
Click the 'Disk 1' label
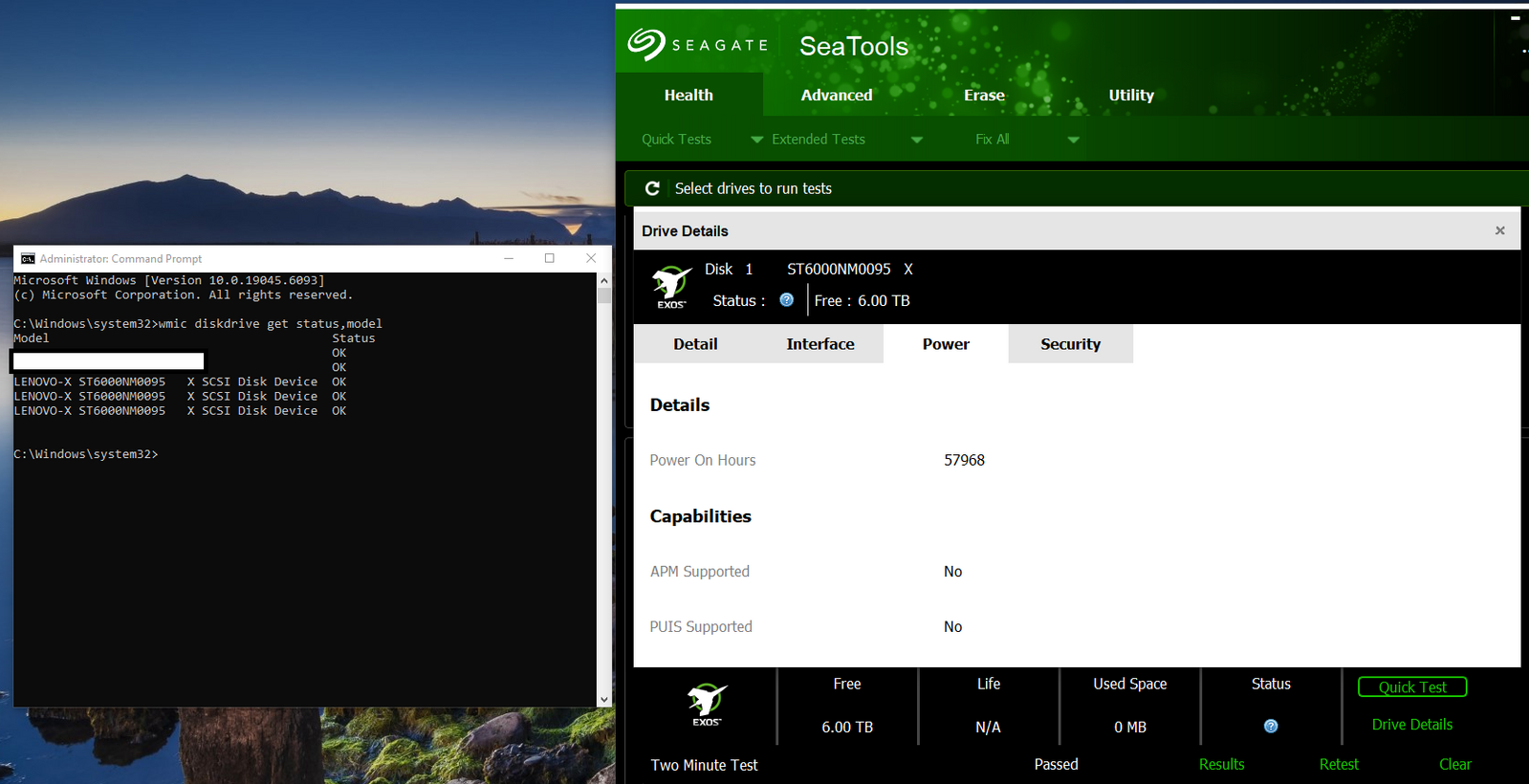729,270
